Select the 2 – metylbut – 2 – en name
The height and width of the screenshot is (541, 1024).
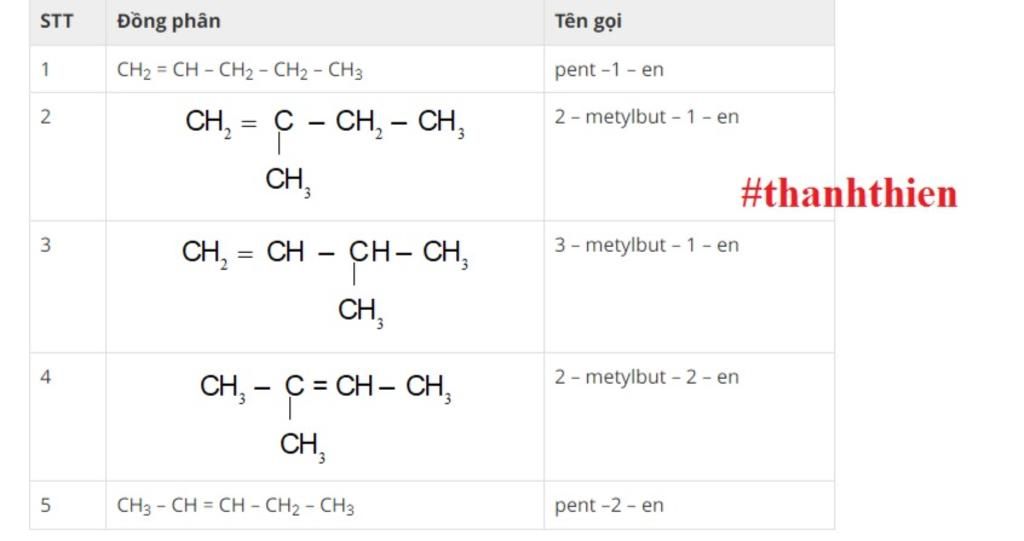pos(647,377)
